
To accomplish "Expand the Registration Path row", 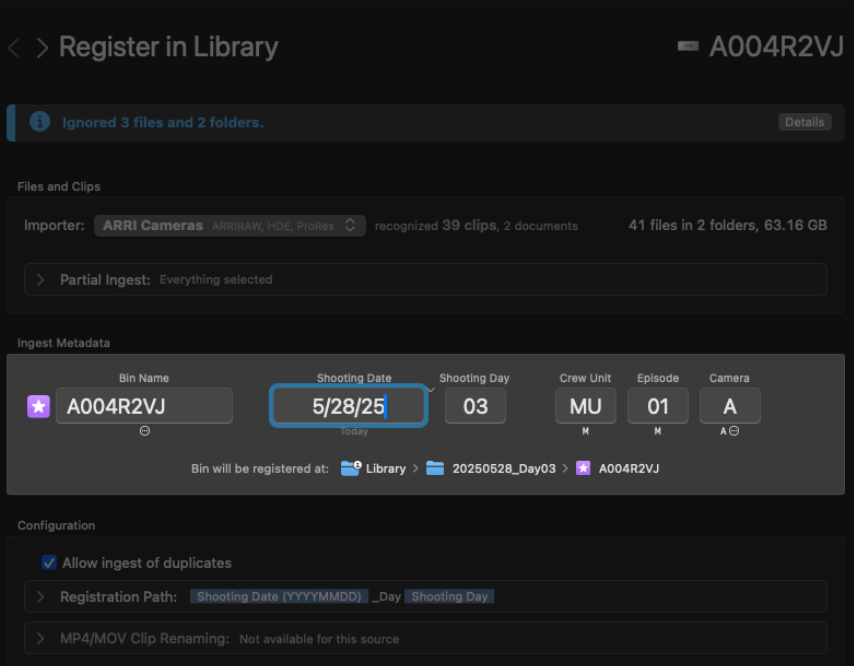I will tap(40, 597).
